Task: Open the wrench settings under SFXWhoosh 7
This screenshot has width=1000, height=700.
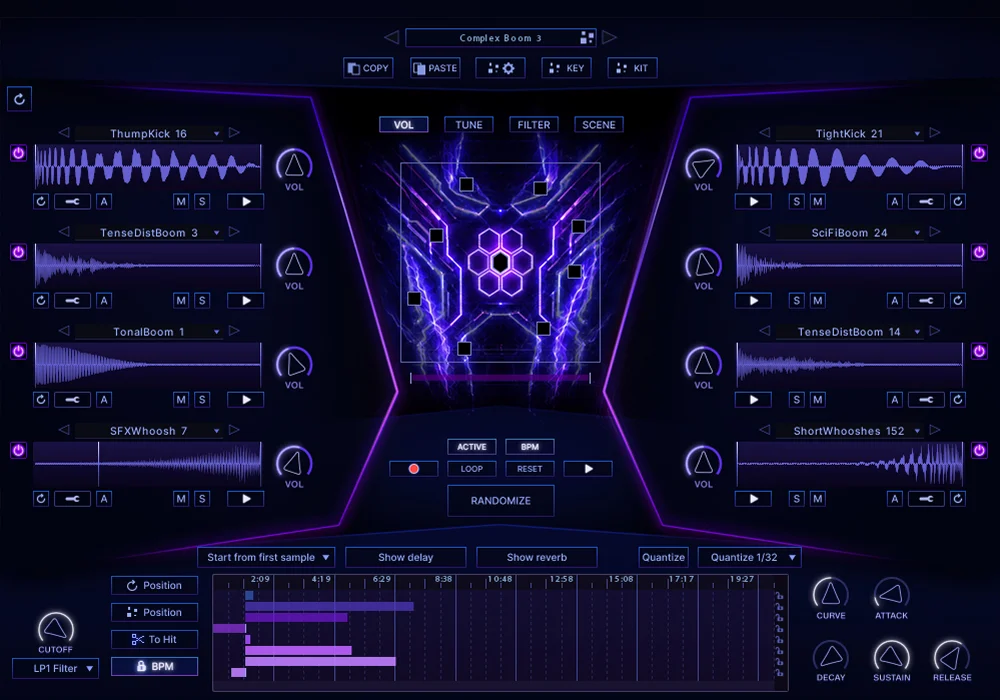Action: tap(72, 499)
